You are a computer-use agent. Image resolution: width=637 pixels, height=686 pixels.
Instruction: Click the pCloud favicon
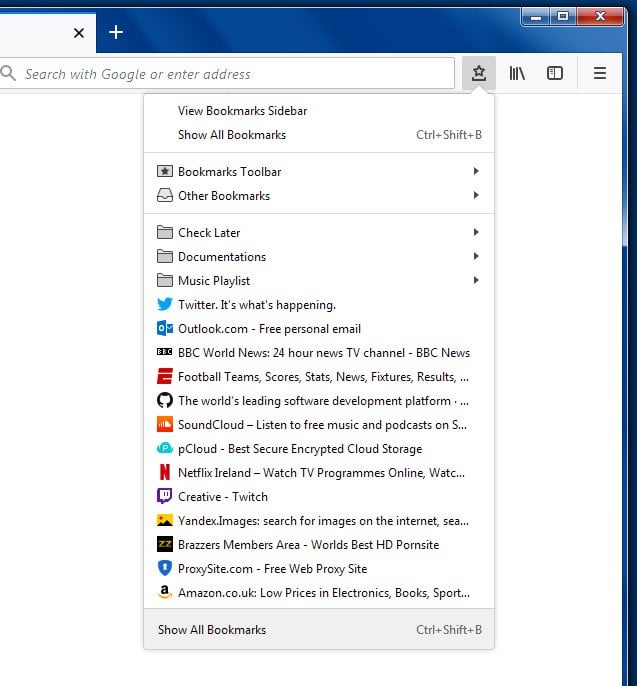(x=164, y=448)
